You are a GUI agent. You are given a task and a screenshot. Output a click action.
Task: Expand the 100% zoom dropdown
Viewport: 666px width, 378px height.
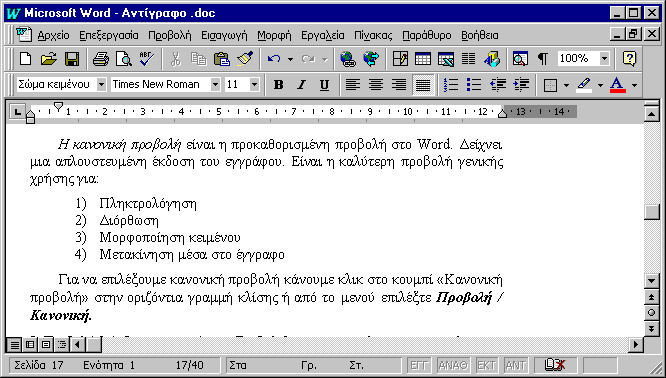coord(604,59)
